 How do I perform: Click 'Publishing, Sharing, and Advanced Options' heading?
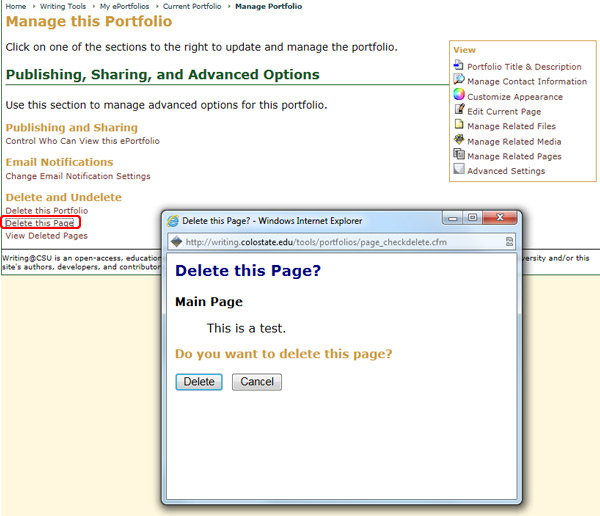point(163,75)
